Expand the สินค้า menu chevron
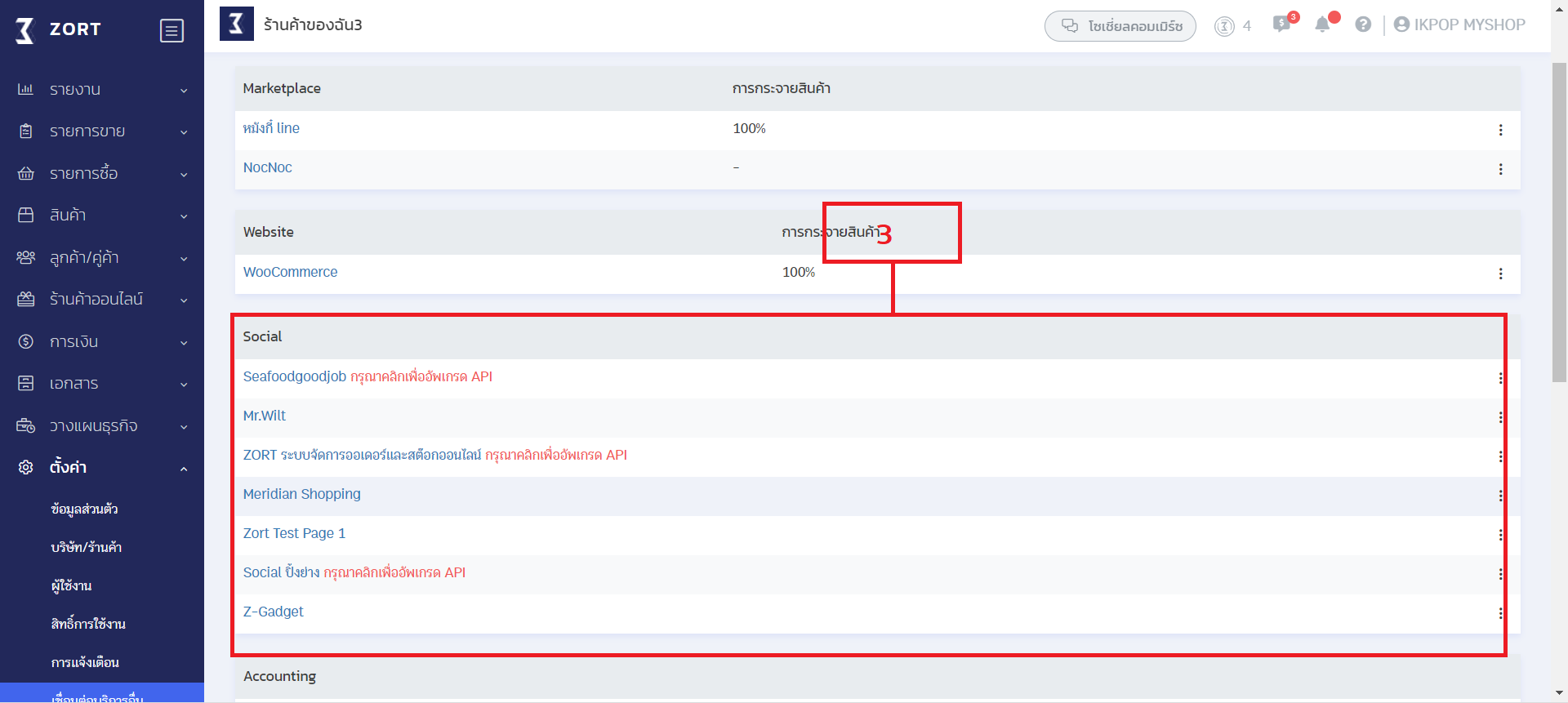The image size is (1568, 703). 184,216
